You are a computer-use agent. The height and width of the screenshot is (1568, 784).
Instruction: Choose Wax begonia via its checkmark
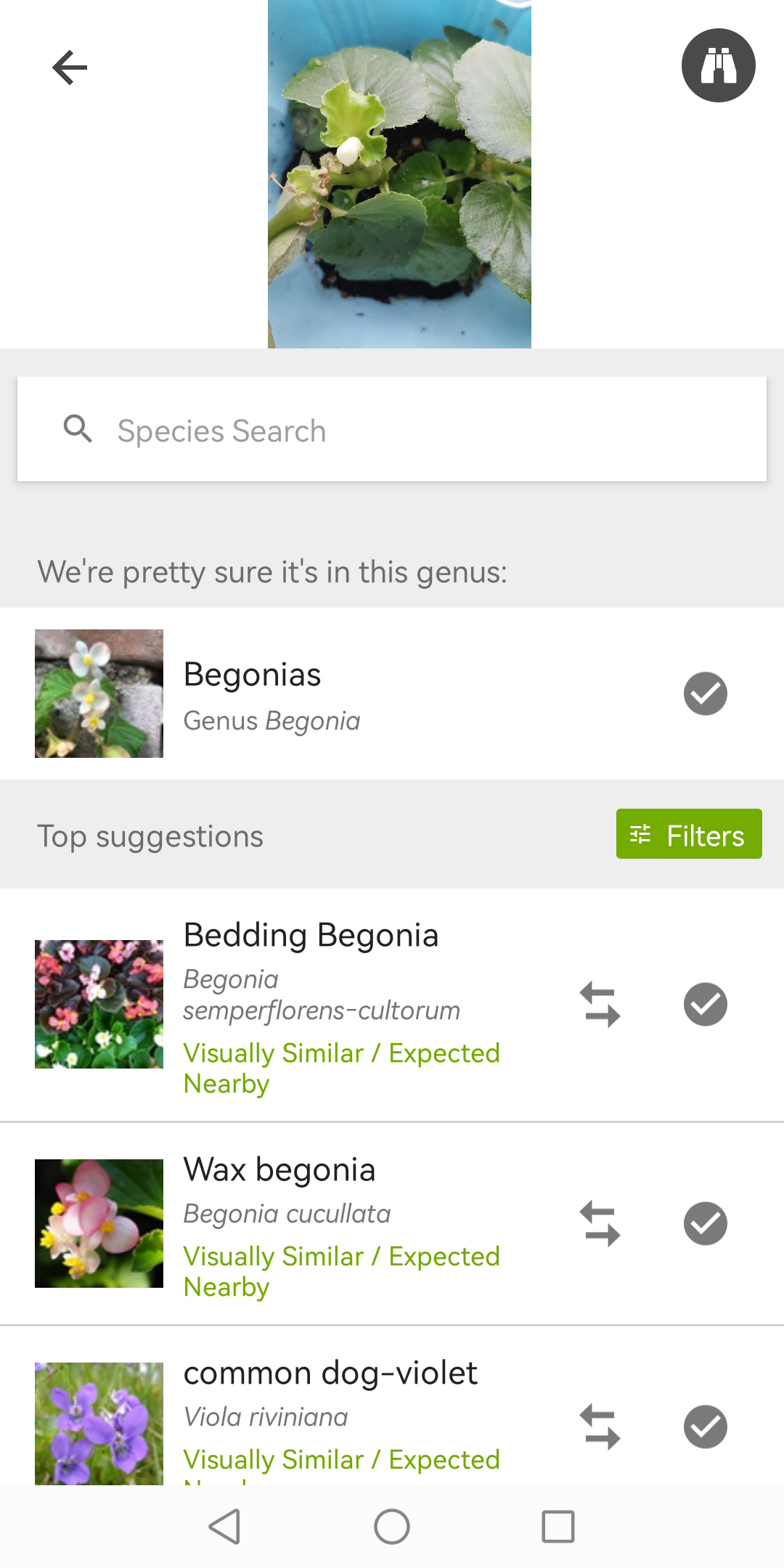click(705, 1224)
